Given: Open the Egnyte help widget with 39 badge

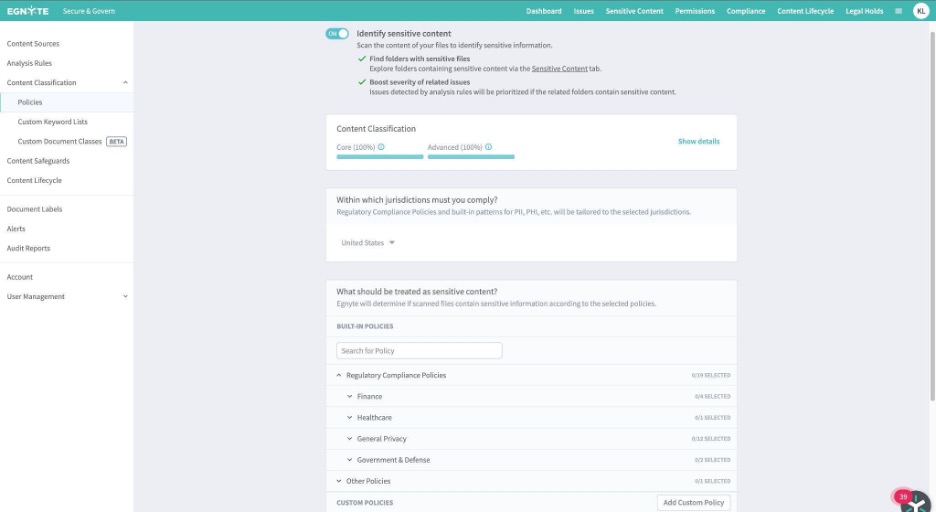Looking at the screenshot, I should [x=914, y=501].
